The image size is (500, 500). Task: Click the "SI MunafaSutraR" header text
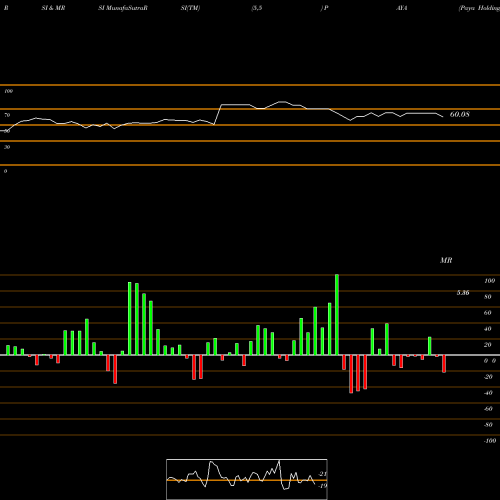coord(123,8)
